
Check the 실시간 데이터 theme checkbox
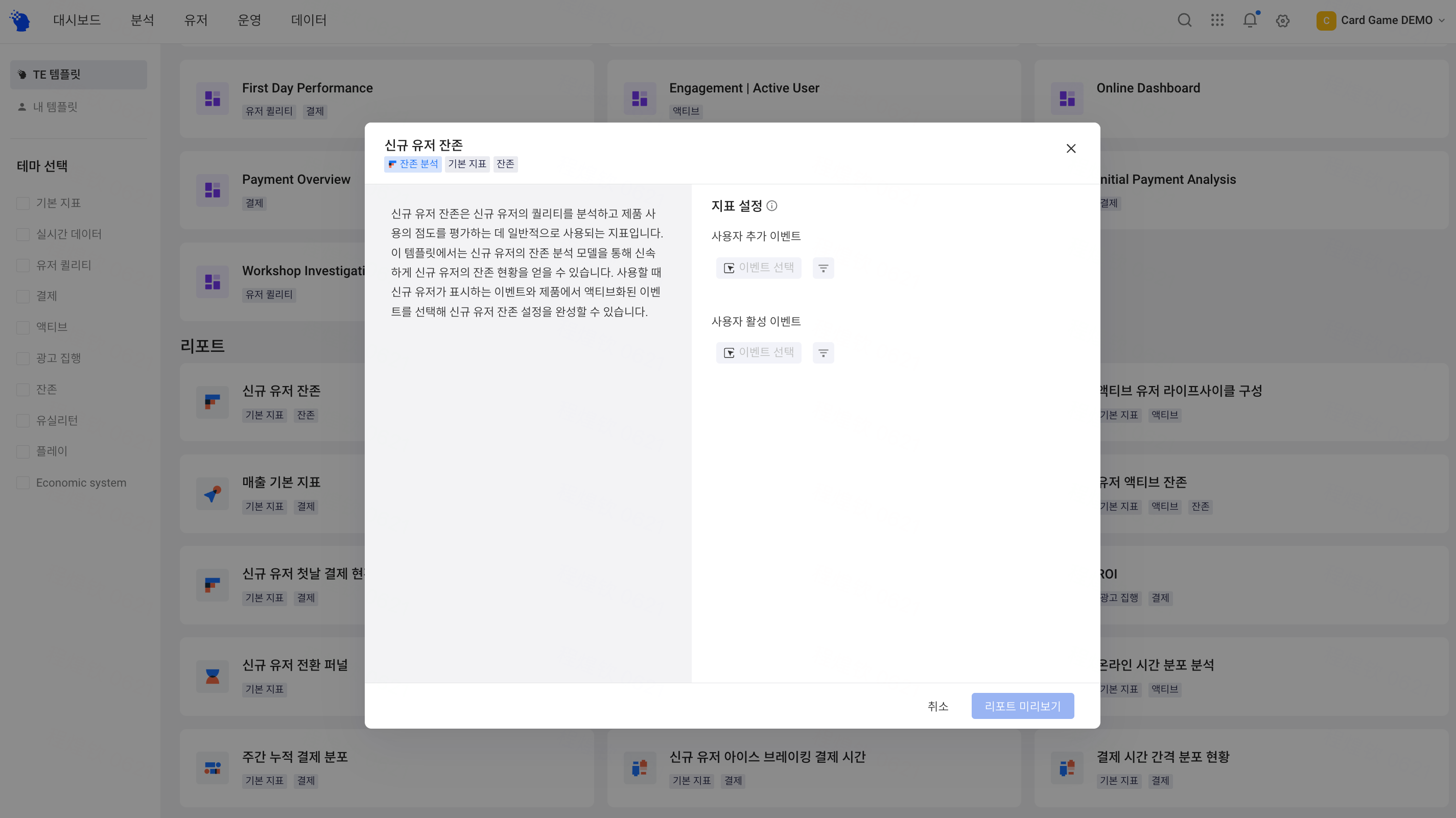(x=23, y=234)
